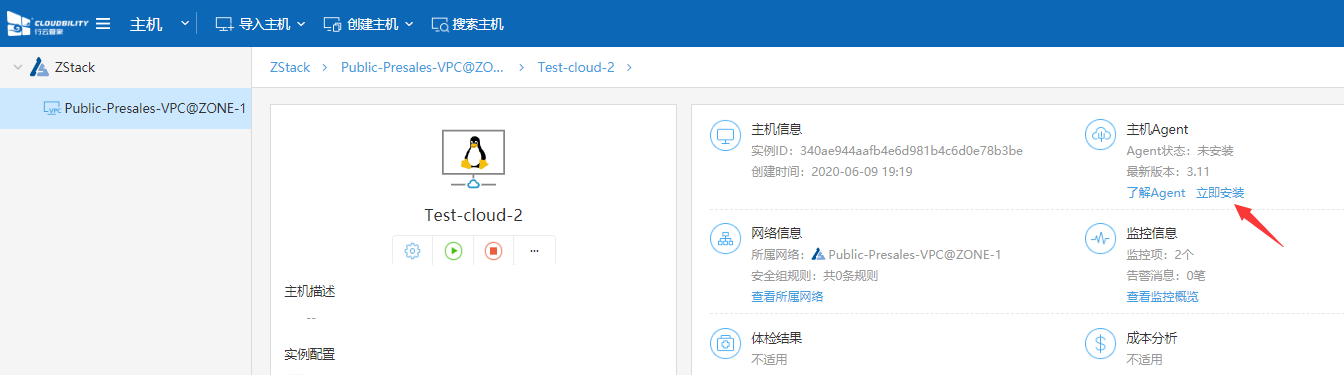Image resolution: width=1344 pixels, height=375 pixels.
Task: Stop the host with red stop button
Action: [493, 251]
